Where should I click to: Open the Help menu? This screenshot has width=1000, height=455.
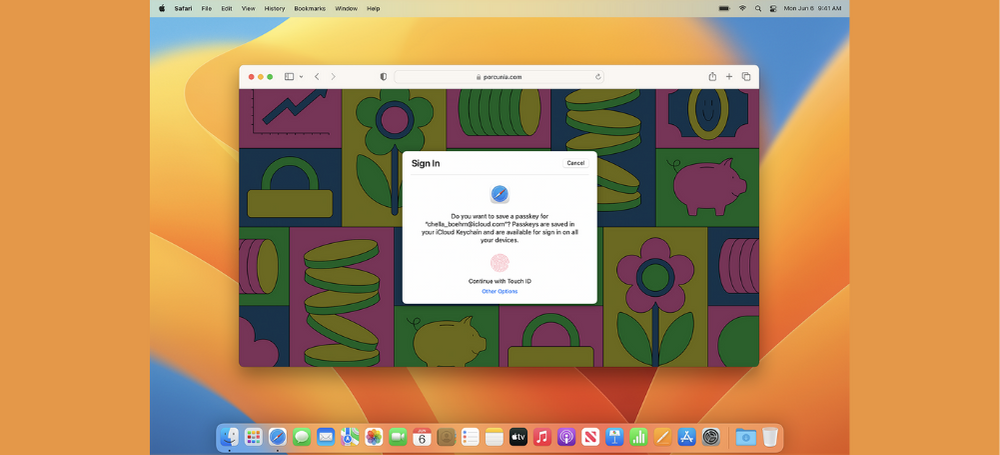[373, 8]
